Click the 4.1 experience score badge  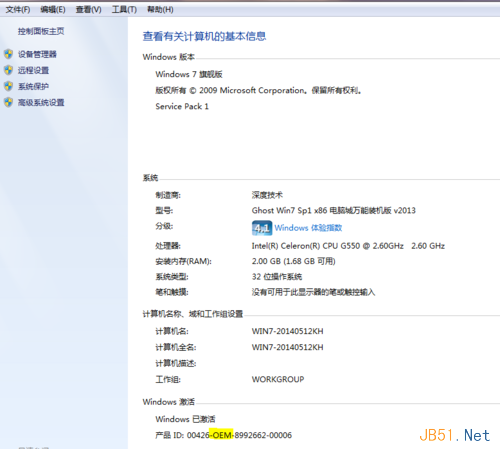point(262,228)
